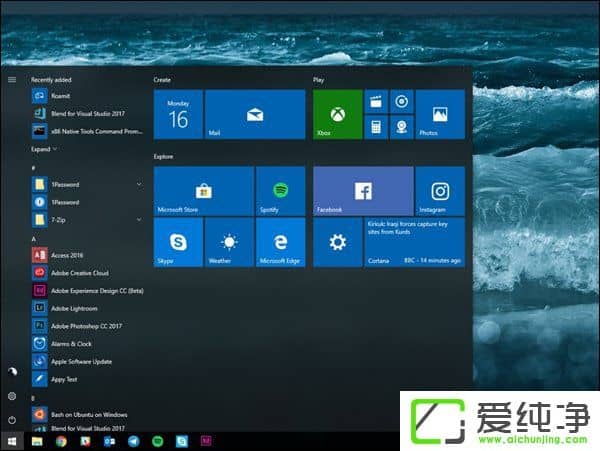Image resolution: width=600 pixels, height=451 pixels.
Task: Open Adobe Creative Cloud
Action: [x=87, y=273]
